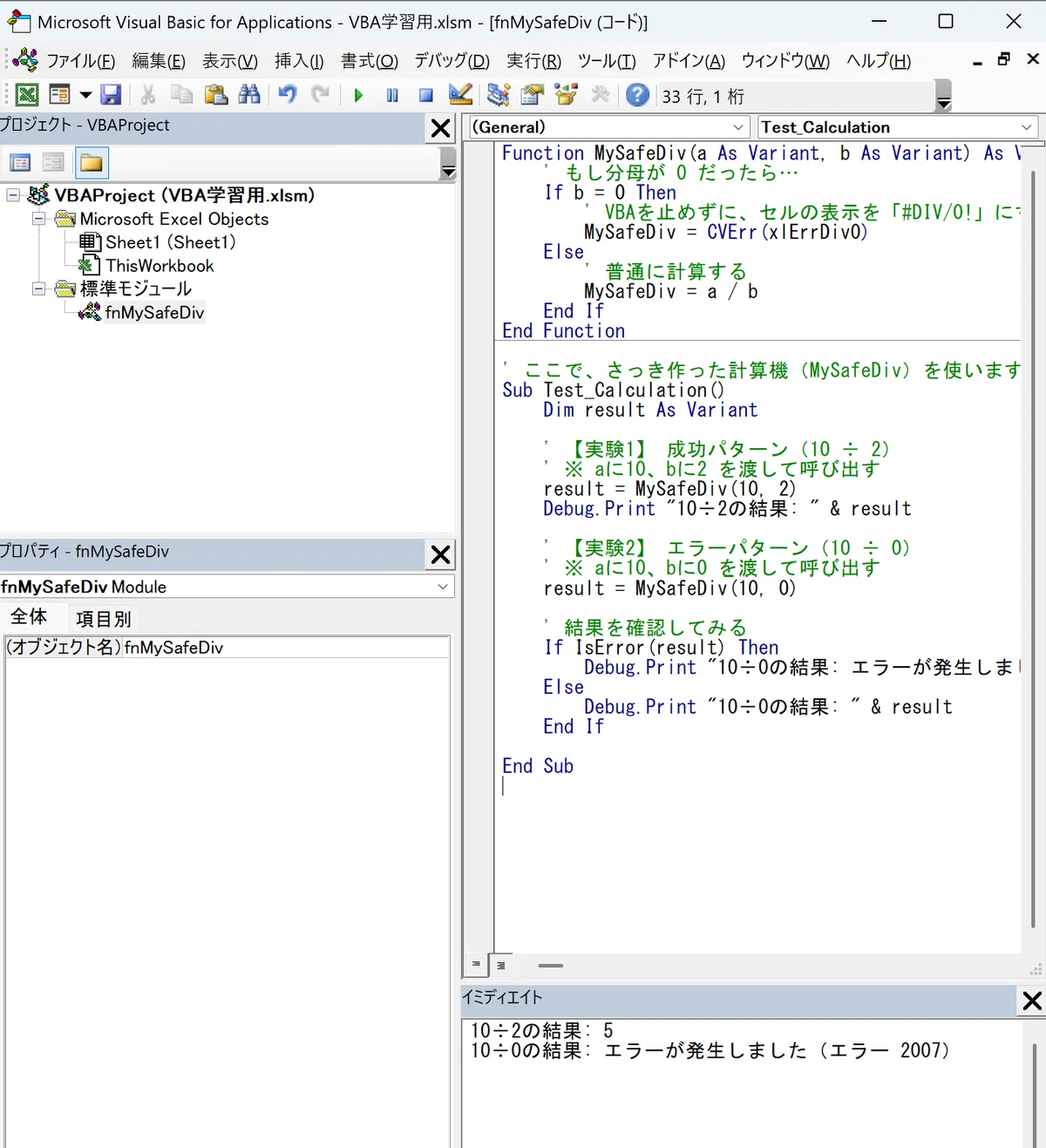Click the Full Module View button
This screenshot has height=1148, width=1046.
tap(501, 965)
